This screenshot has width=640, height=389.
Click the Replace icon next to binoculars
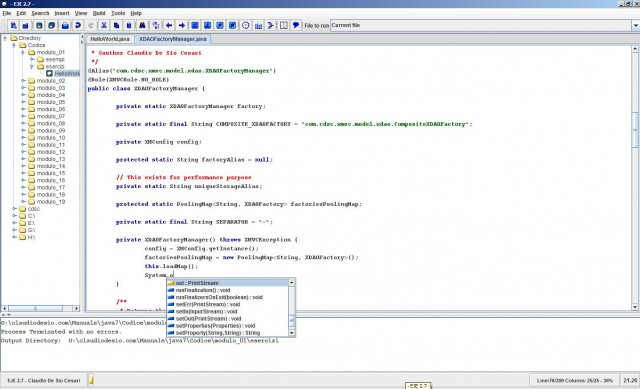click(x=156, y=25)
